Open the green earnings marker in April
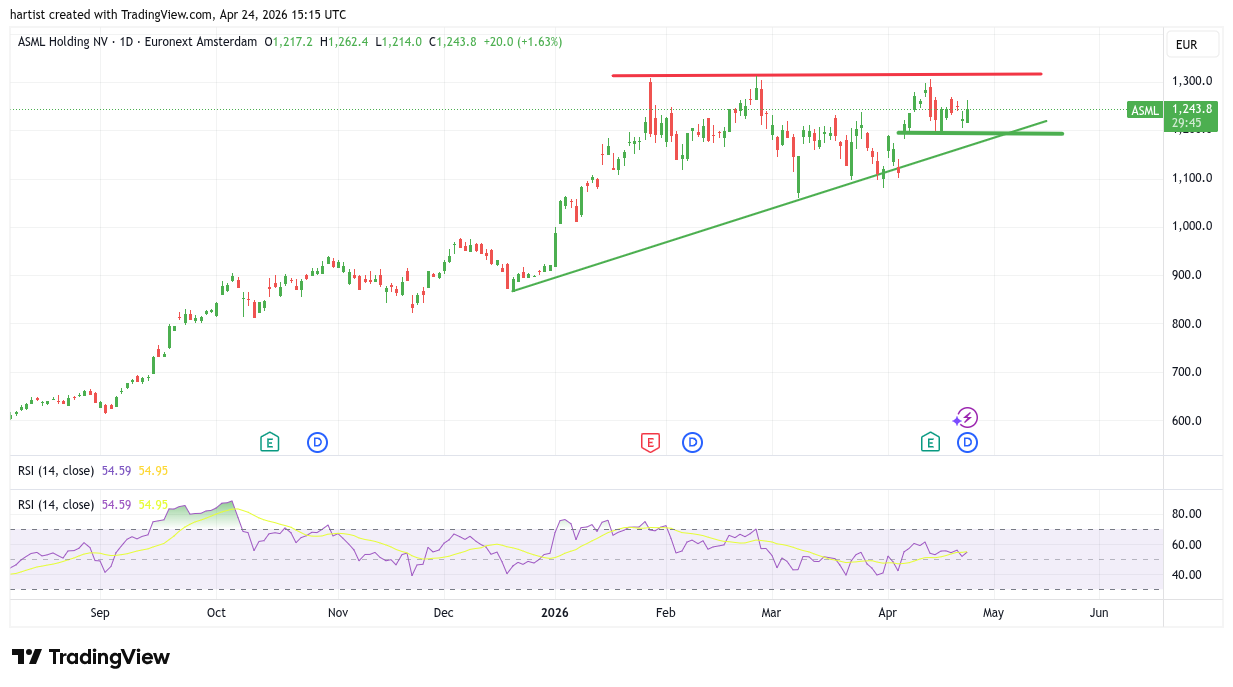The width and height of the screenshot is (1233, 687). pos(930,442)
